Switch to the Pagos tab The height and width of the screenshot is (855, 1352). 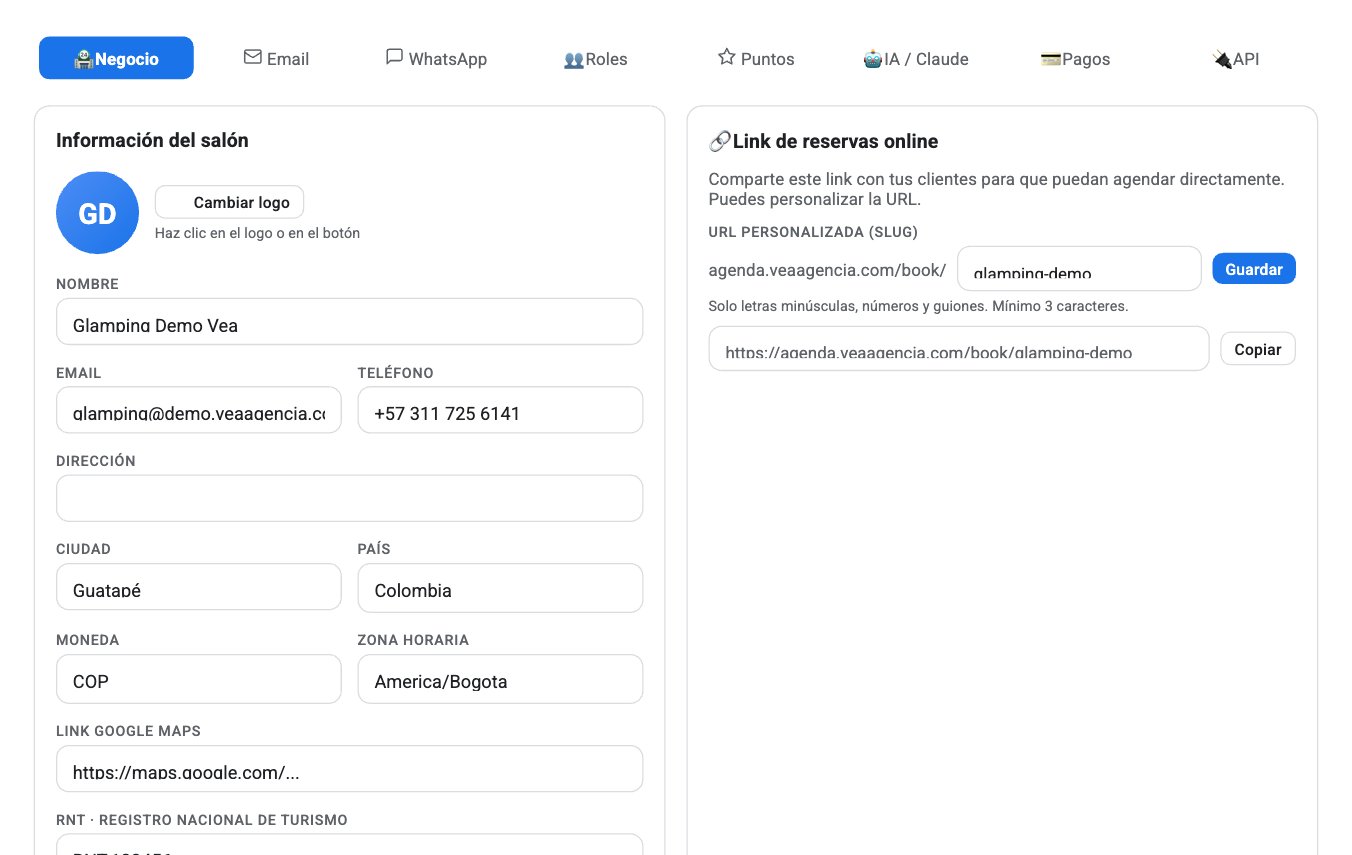tap(1076, 58)
